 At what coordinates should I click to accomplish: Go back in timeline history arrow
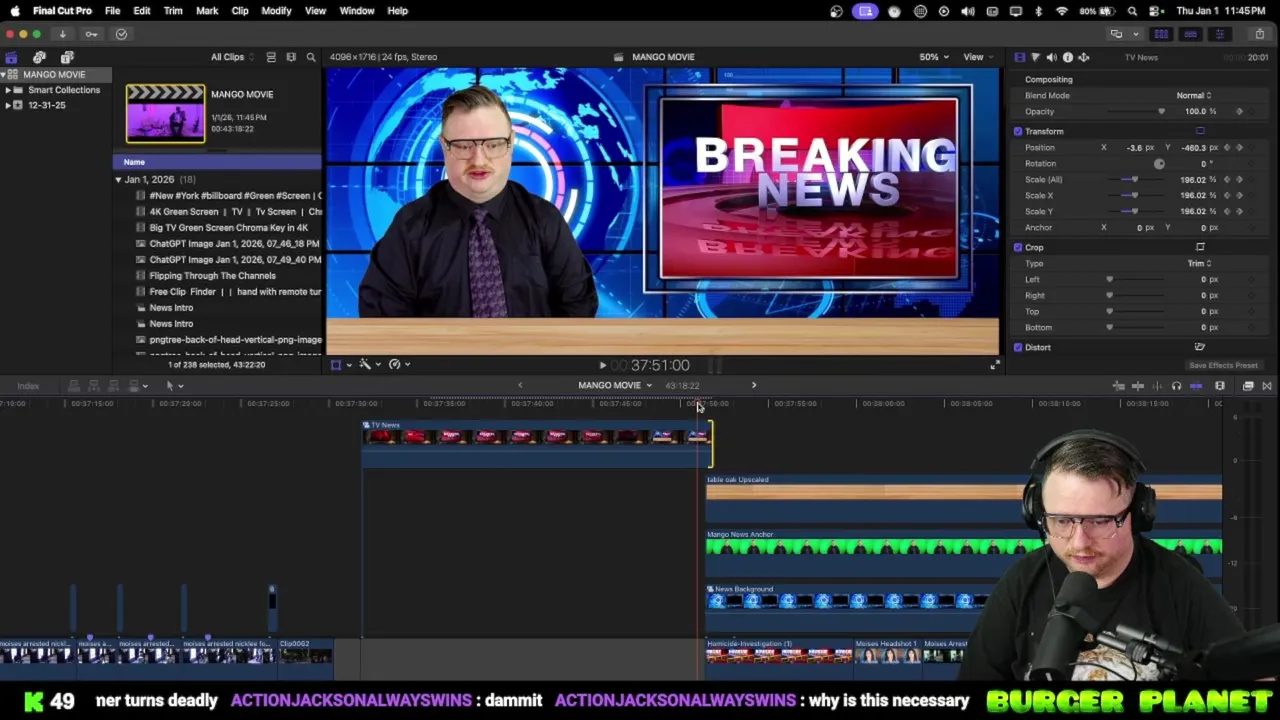click(520, 385)
